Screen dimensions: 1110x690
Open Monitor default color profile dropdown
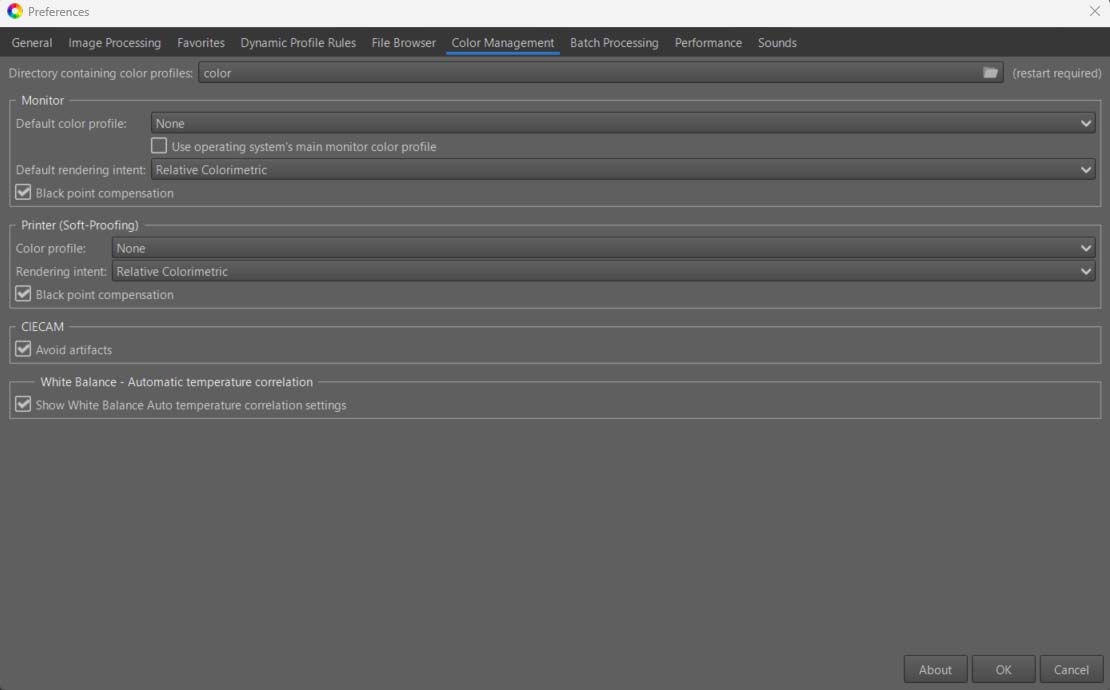pos(622,124)
